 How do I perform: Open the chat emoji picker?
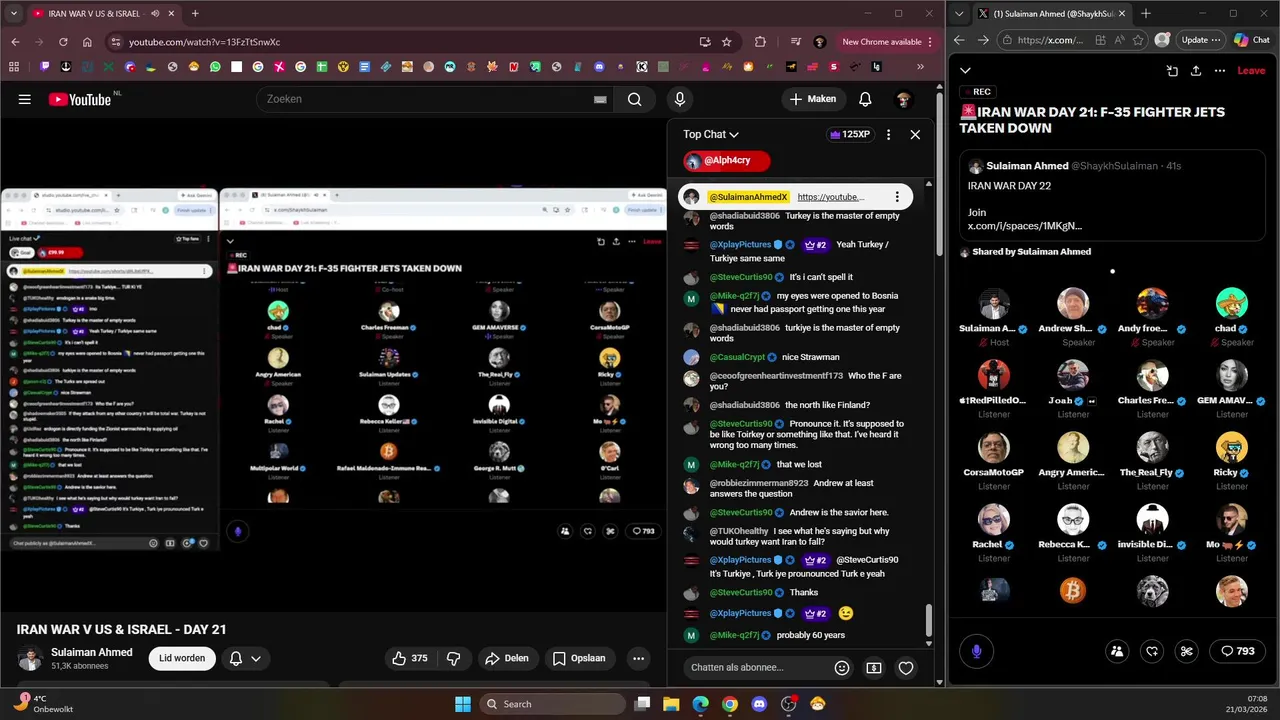842,667
